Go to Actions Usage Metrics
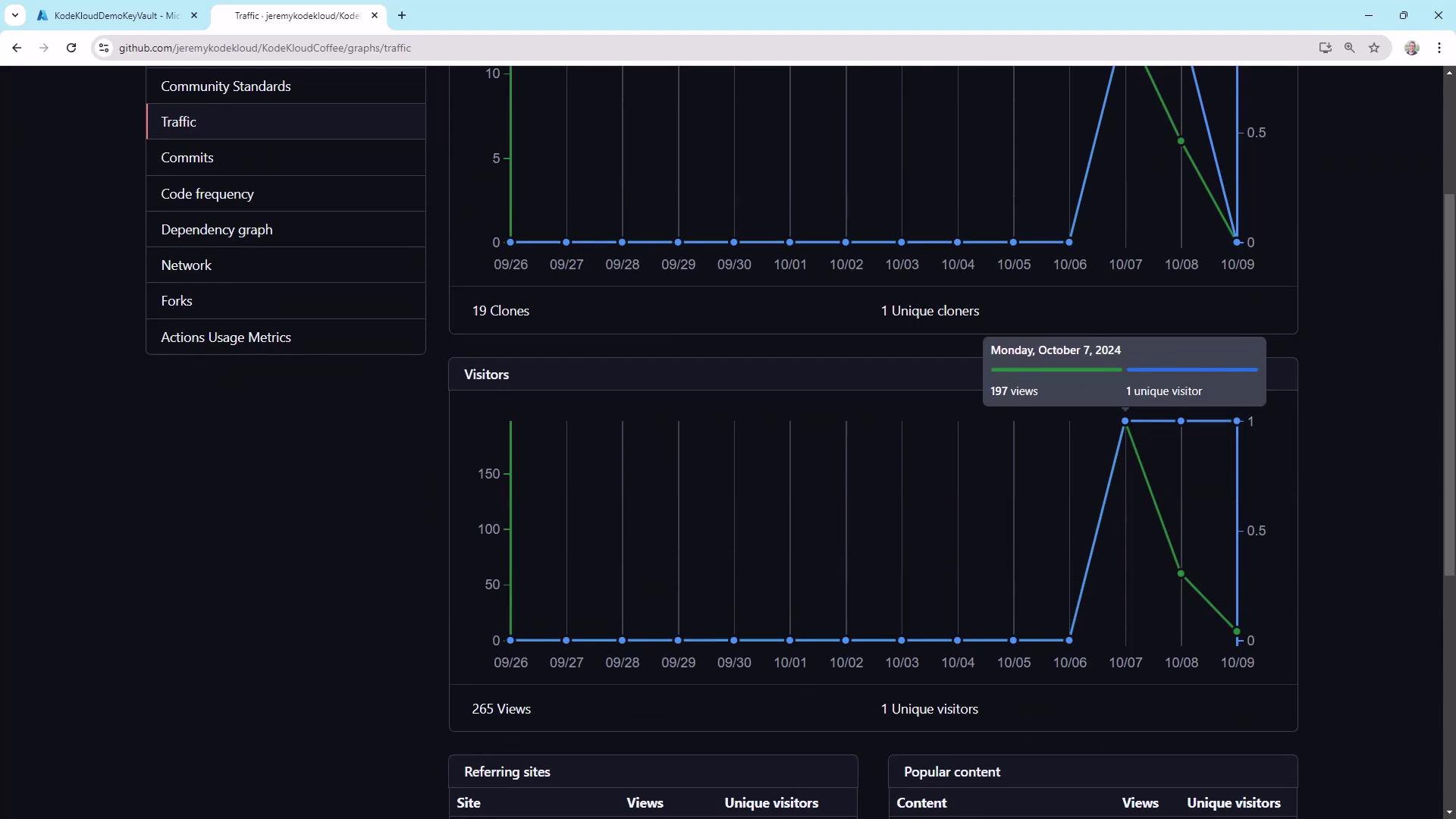 (x=225, y=337)
